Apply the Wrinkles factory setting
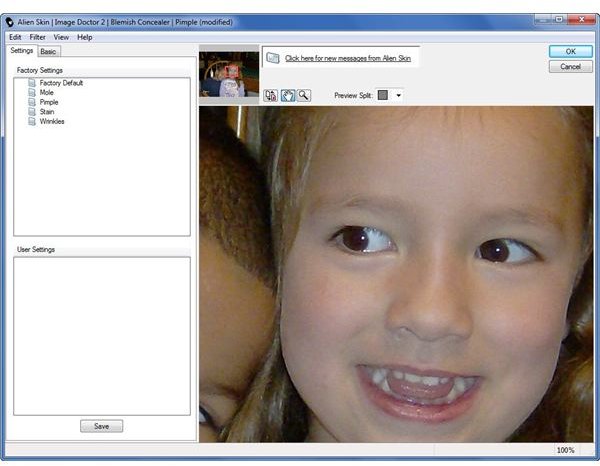This screenshot has width=600, height=466. [x=52, y=121]
